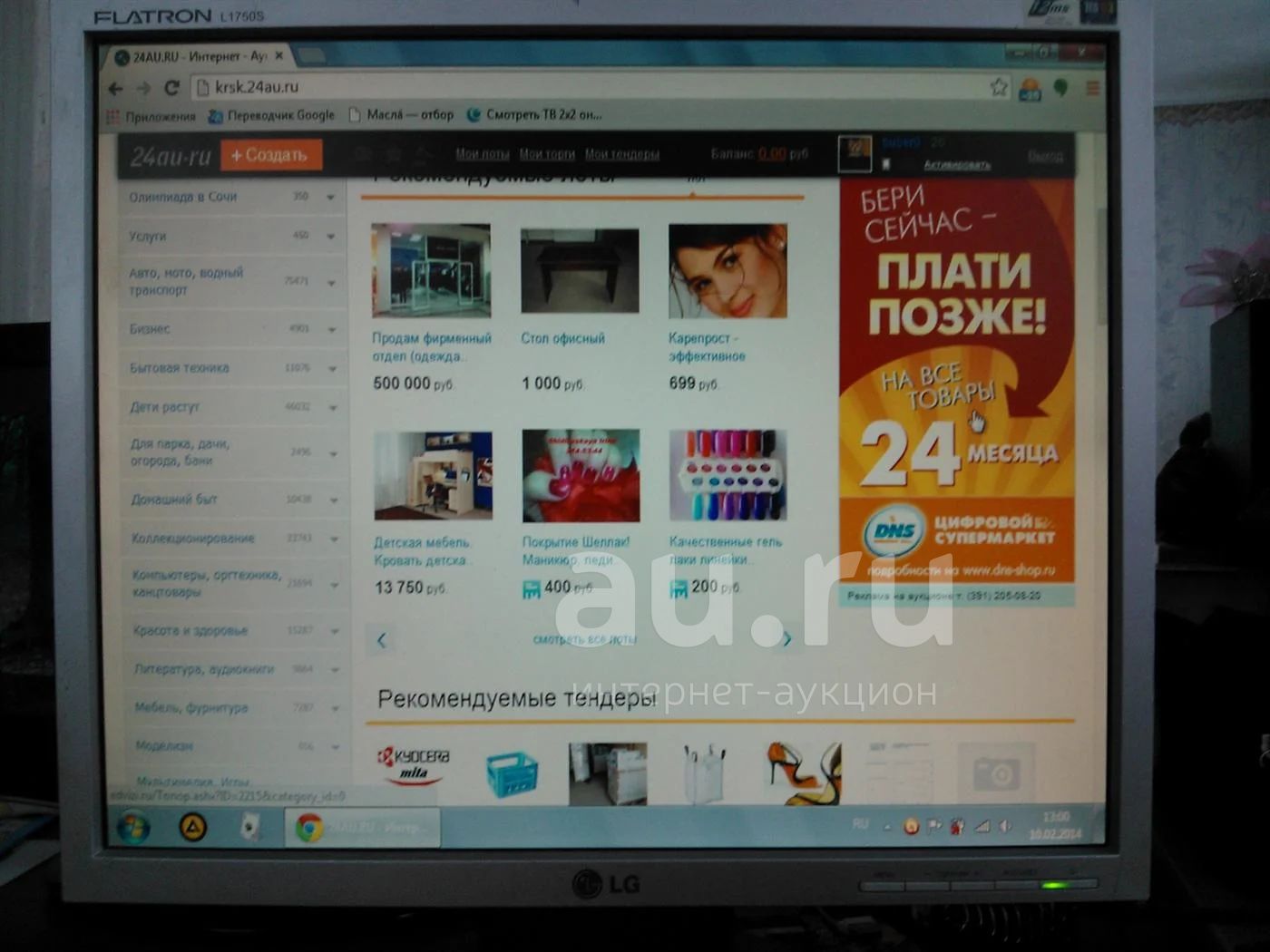The height and width of the screenshot is (952, 1270).
Task: Expand the Коллекционирование category arrow
Action: (334, 539)
